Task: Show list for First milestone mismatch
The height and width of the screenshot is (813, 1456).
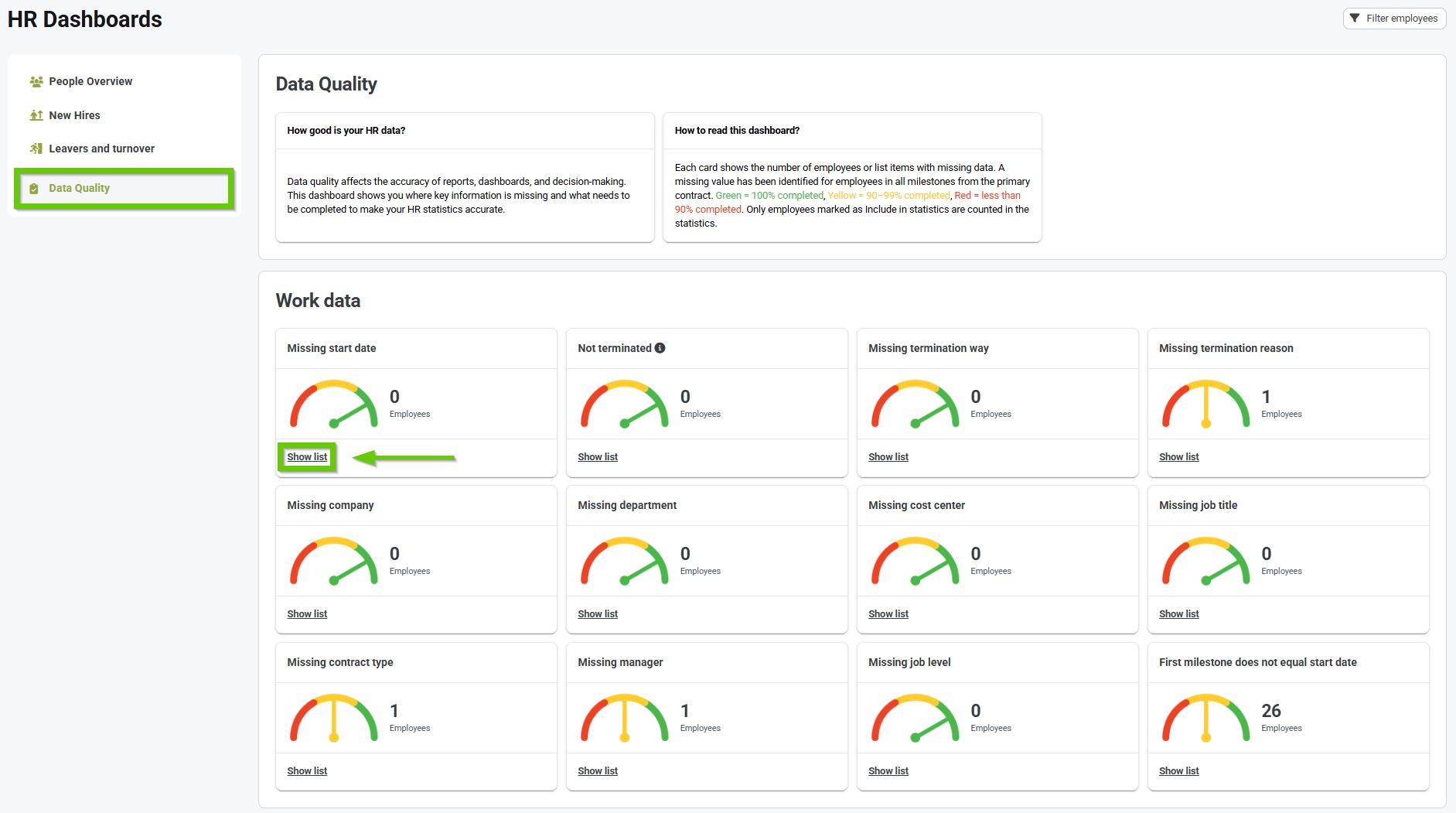Action: 1178,771
